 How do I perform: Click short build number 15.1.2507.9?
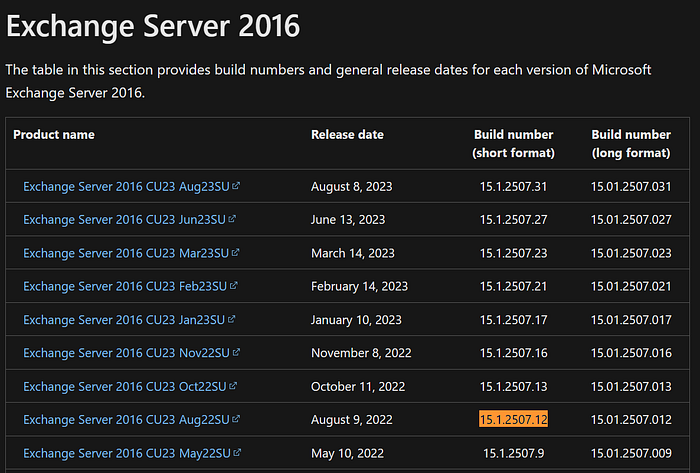513,453
